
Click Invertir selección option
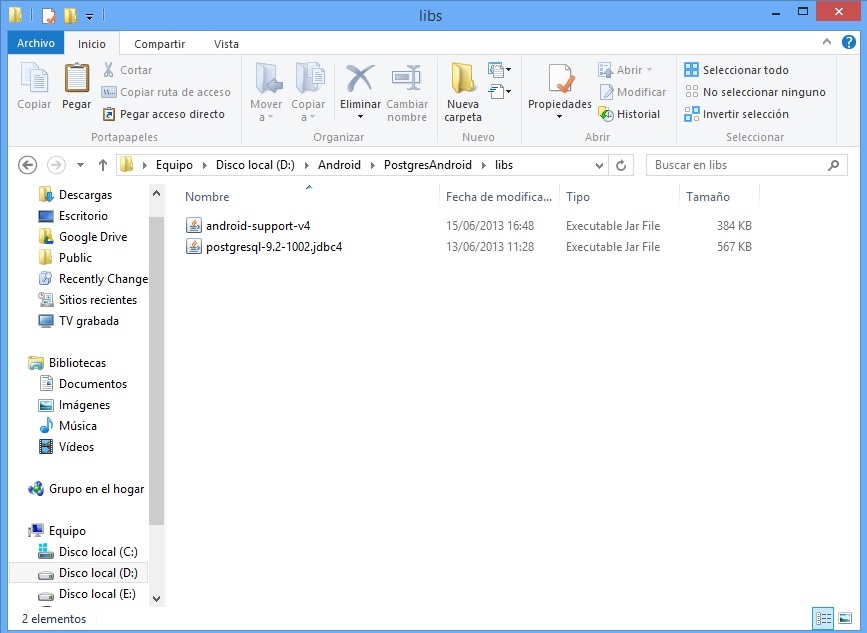point(736,114)
